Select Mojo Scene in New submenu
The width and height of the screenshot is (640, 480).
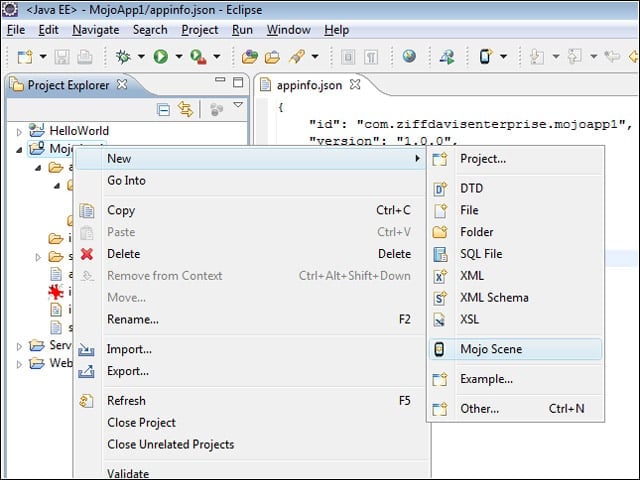(x=516, y=349)
